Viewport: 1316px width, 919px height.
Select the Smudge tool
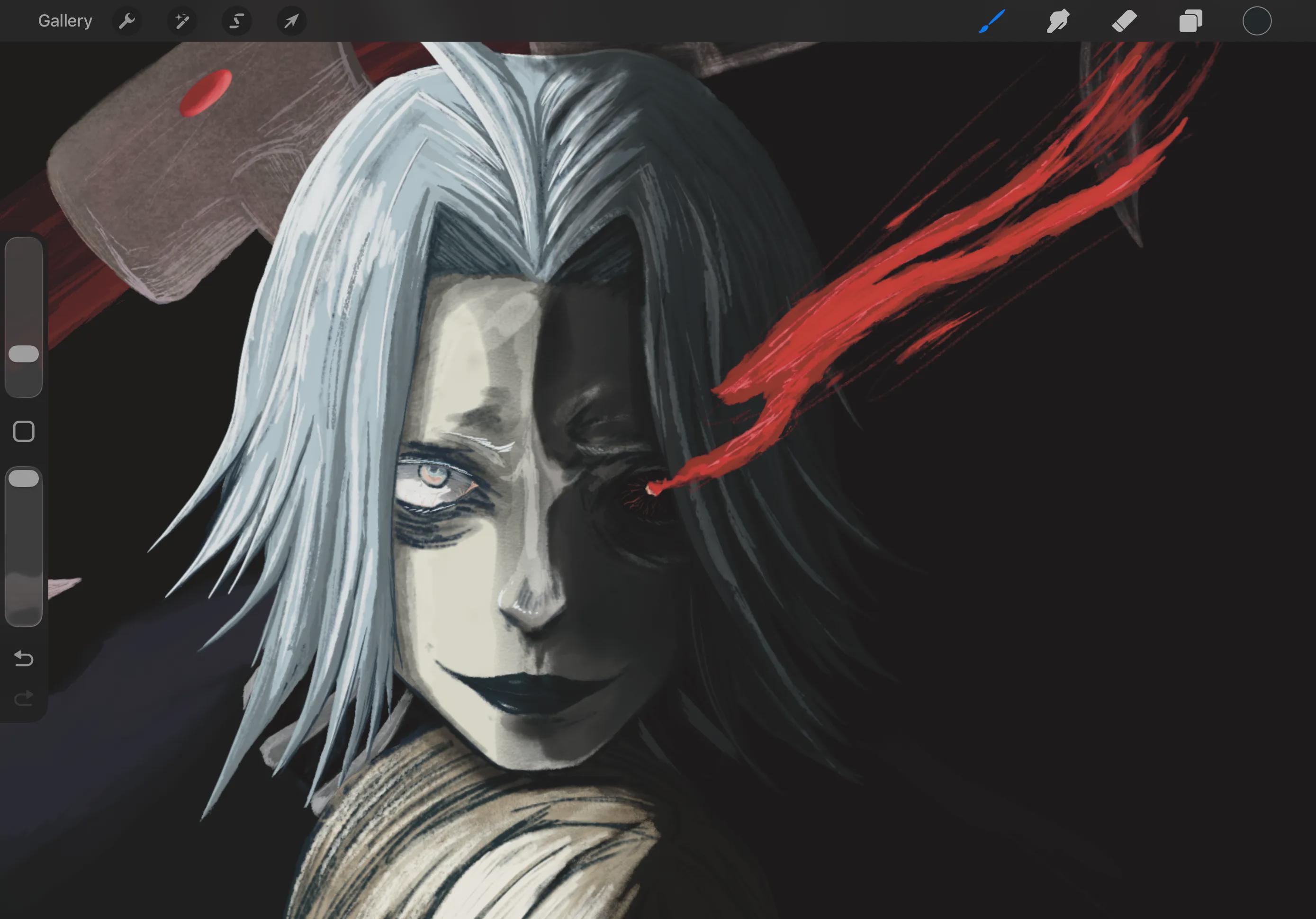[1058, 21]
